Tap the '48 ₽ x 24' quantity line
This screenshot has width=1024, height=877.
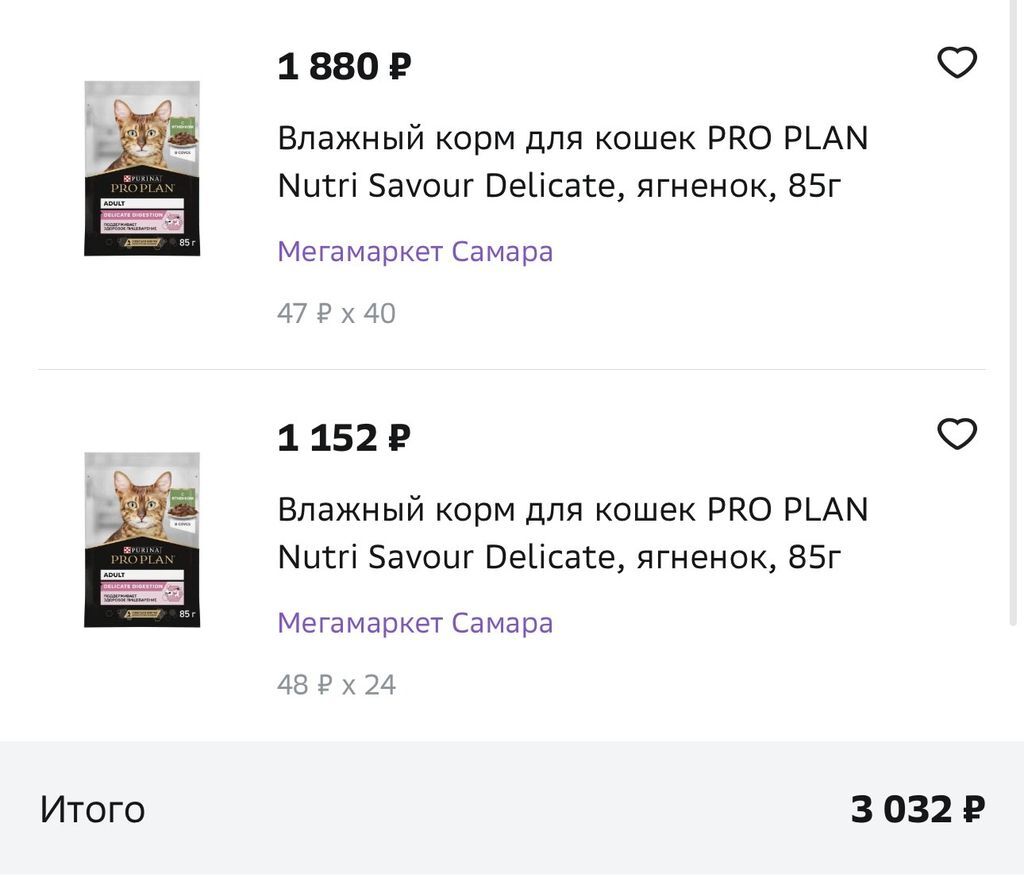[x=336, y=685]
